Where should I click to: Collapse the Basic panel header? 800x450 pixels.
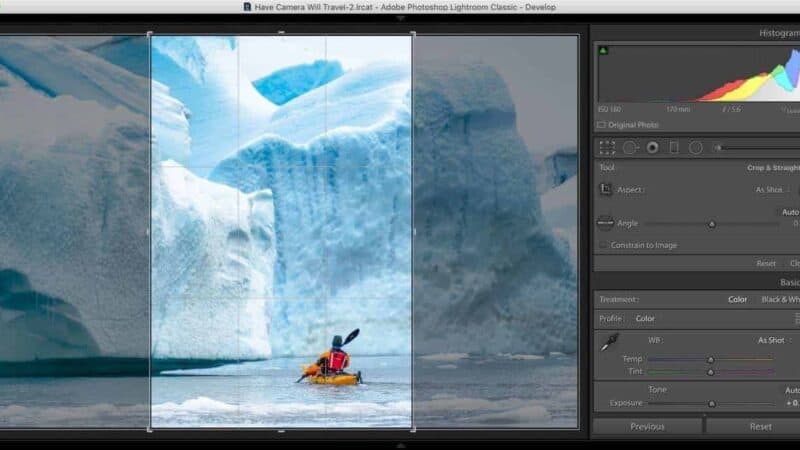(789, 282)
